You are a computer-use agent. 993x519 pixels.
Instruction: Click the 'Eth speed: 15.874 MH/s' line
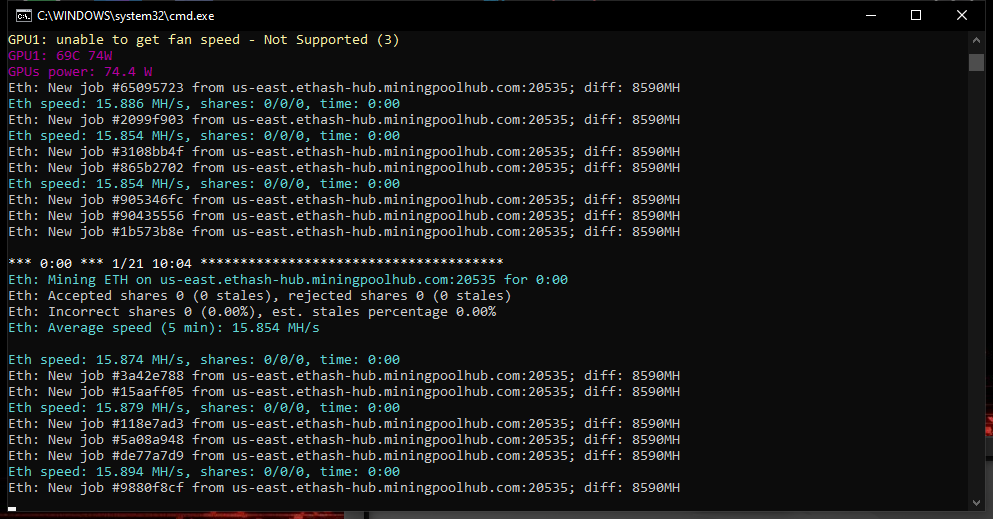[204, 360]
